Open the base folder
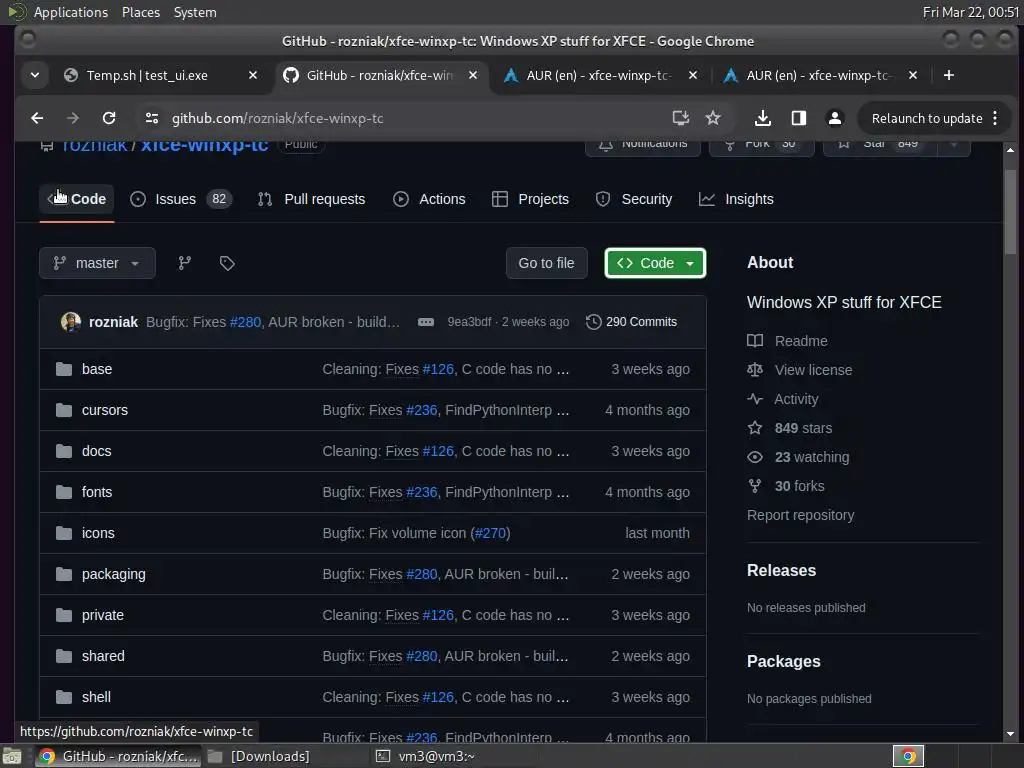Image resolution: width=1024 pixels, height=768 pixels. [x=97, y=369]
